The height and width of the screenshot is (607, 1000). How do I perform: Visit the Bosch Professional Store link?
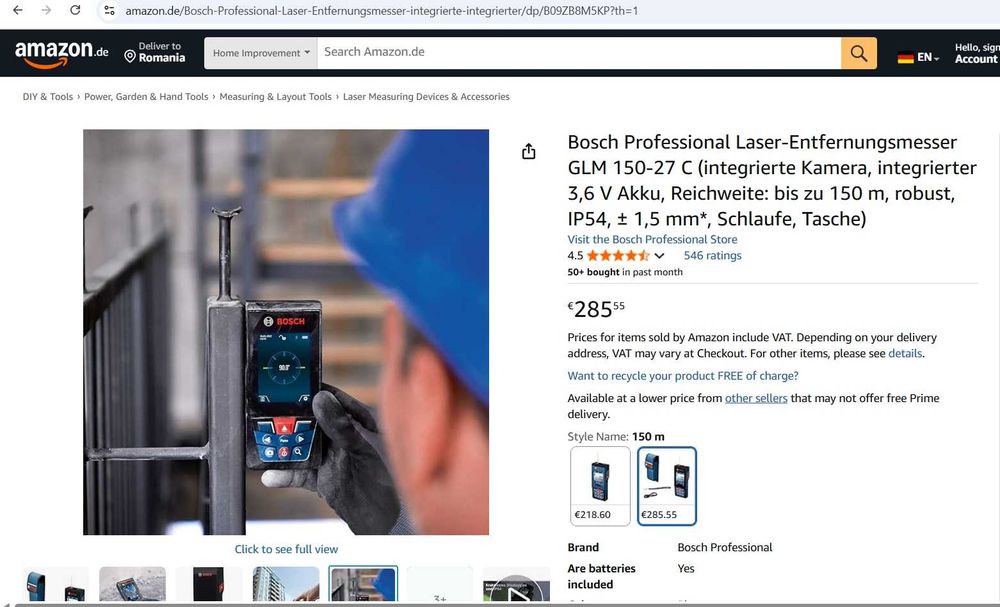(x=652, y=239)
